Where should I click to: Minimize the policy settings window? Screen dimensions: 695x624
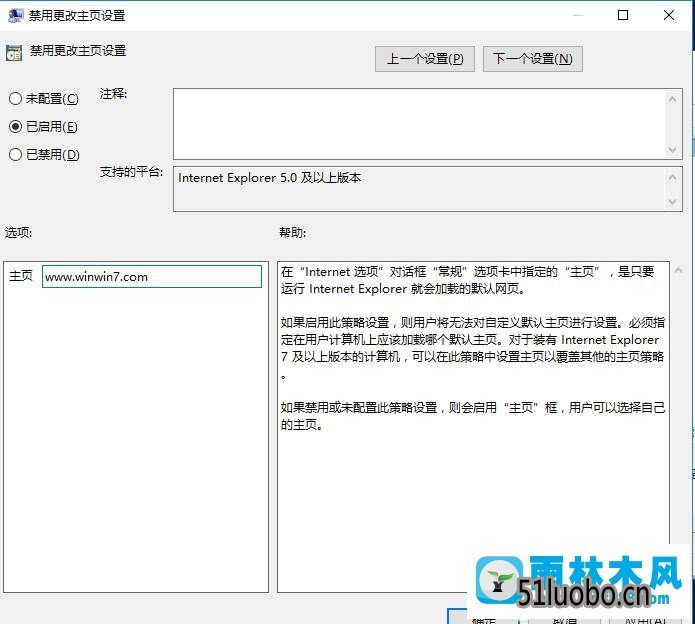click(577, 15)
